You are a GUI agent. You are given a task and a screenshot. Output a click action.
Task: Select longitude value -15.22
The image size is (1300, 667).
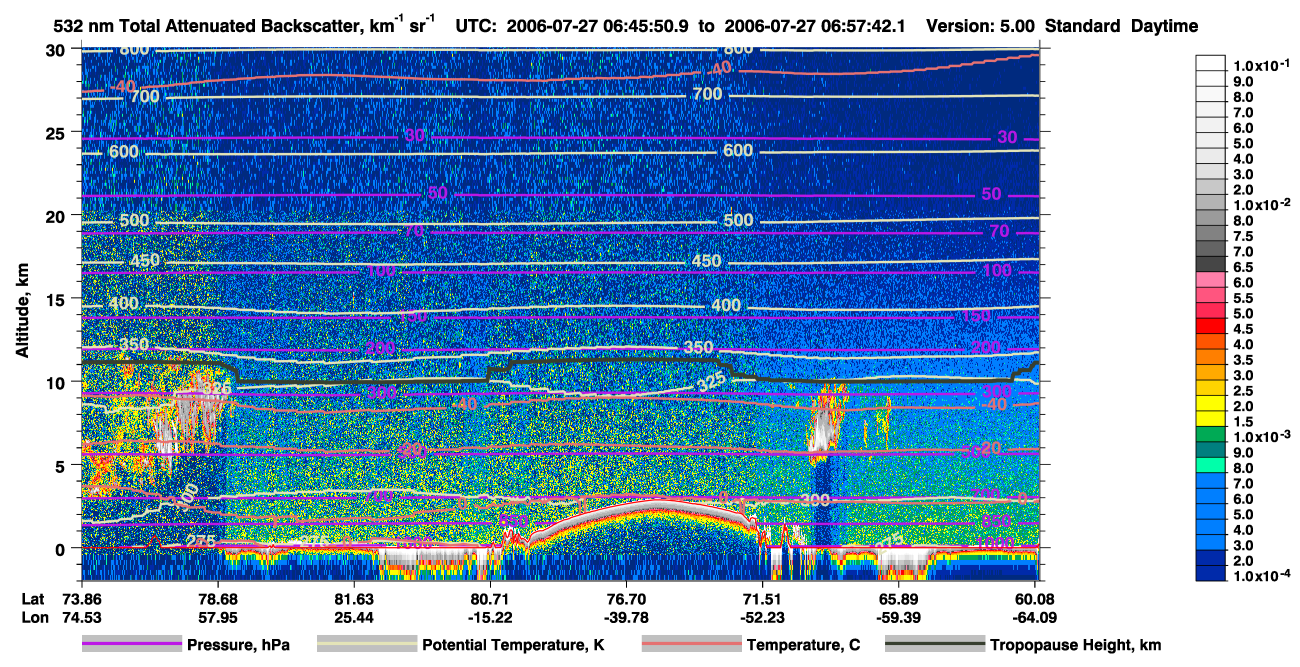click(490, 616)
